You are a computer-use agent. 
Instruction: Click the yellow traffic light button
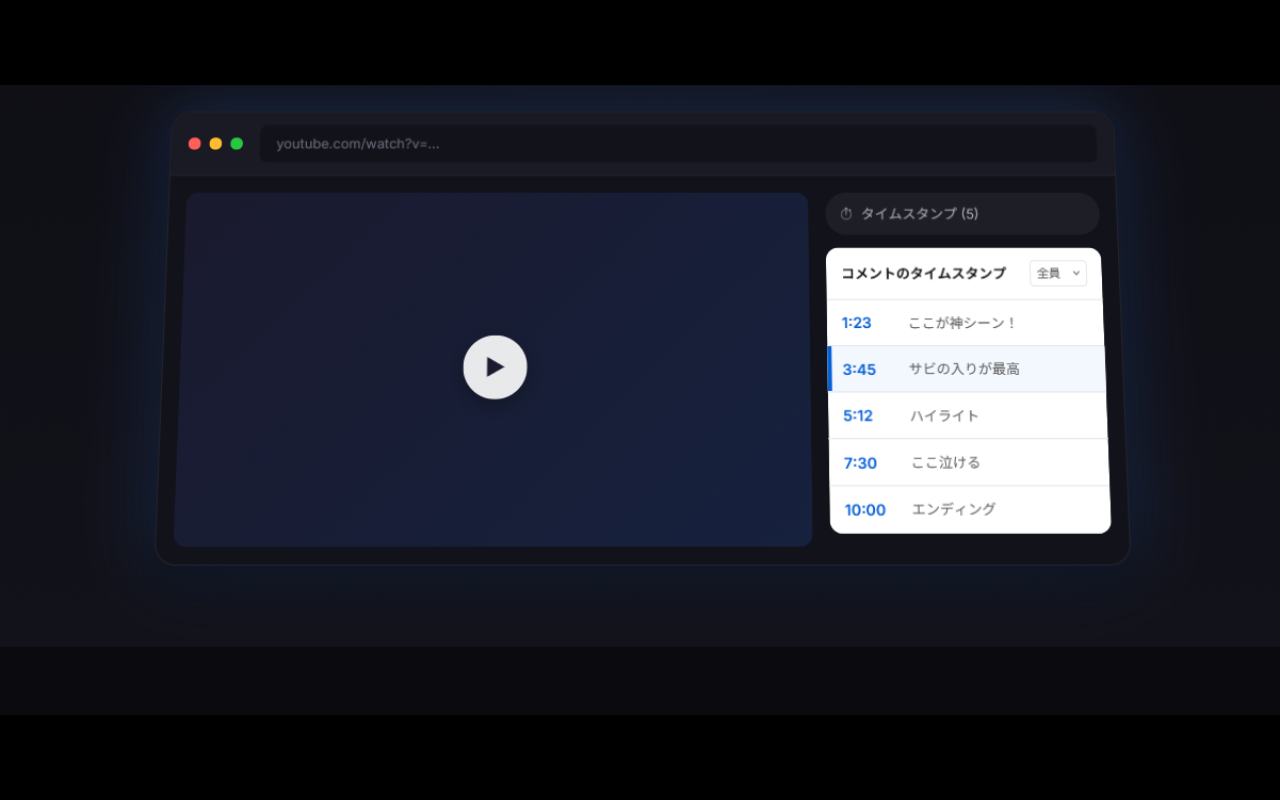215,143
